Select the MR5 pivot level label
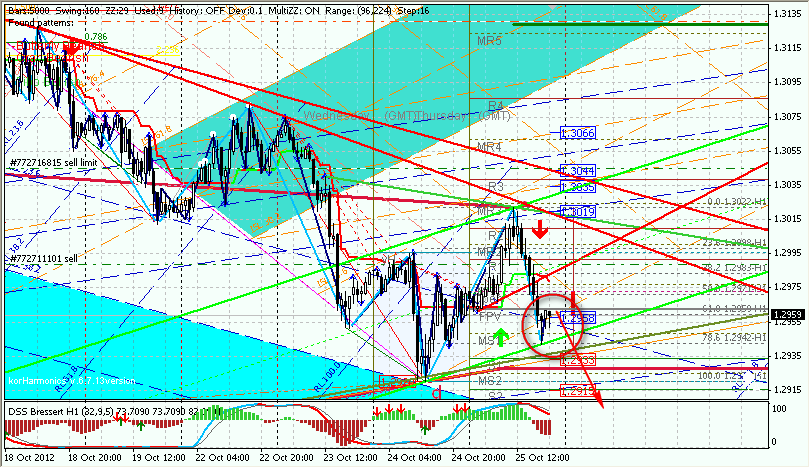Viewport: 810px width, 468px height. coord(489,41)
